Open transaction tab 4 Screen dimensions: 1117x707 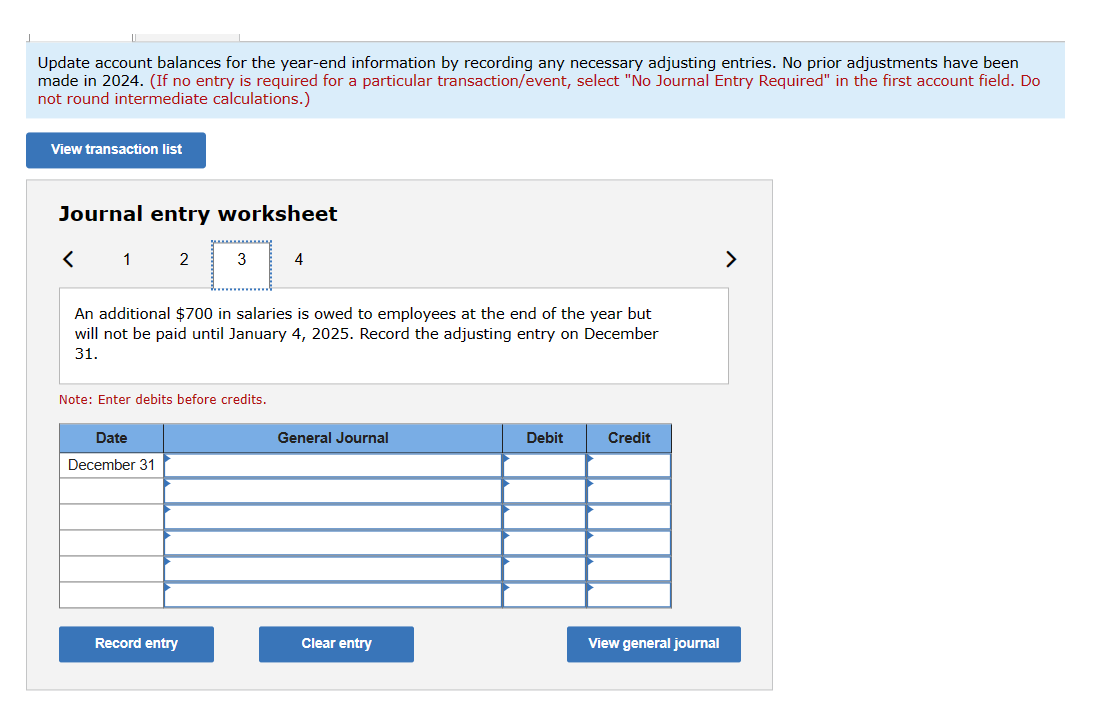[x=298, y=259]
